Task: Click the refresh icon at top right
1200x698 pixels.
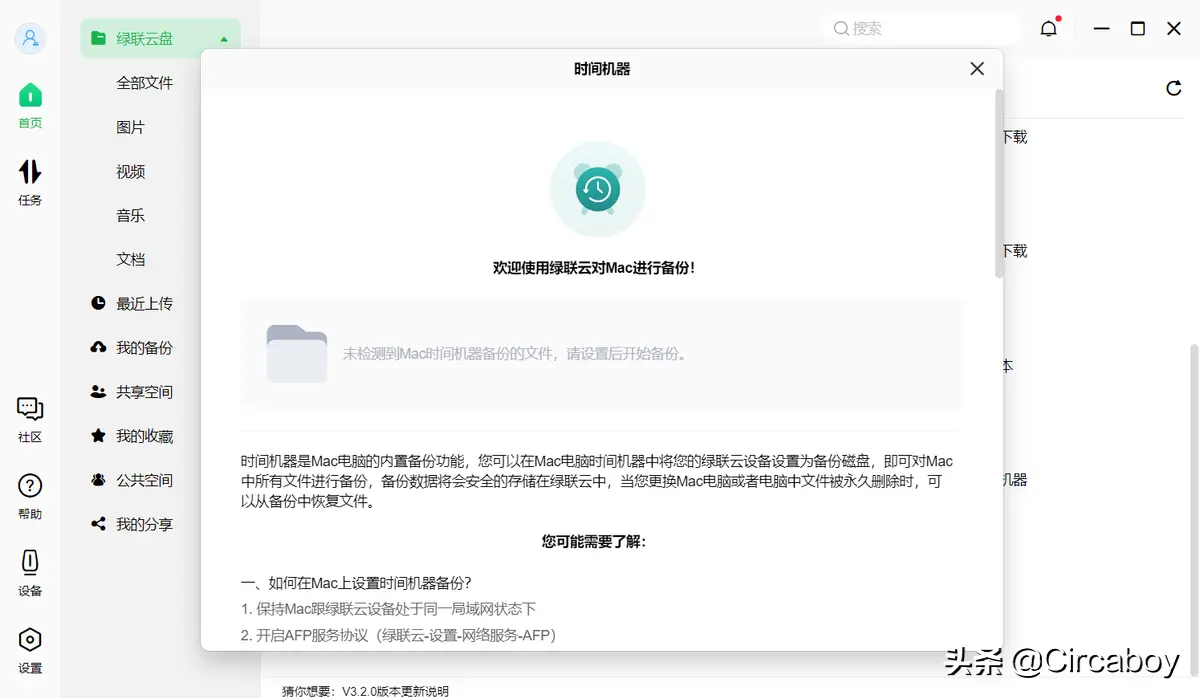Action: point(1174,89)
